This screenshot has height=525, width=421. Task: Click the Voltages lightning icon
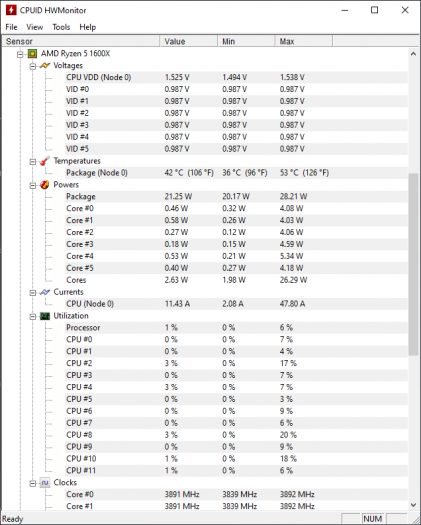[45, 66]
